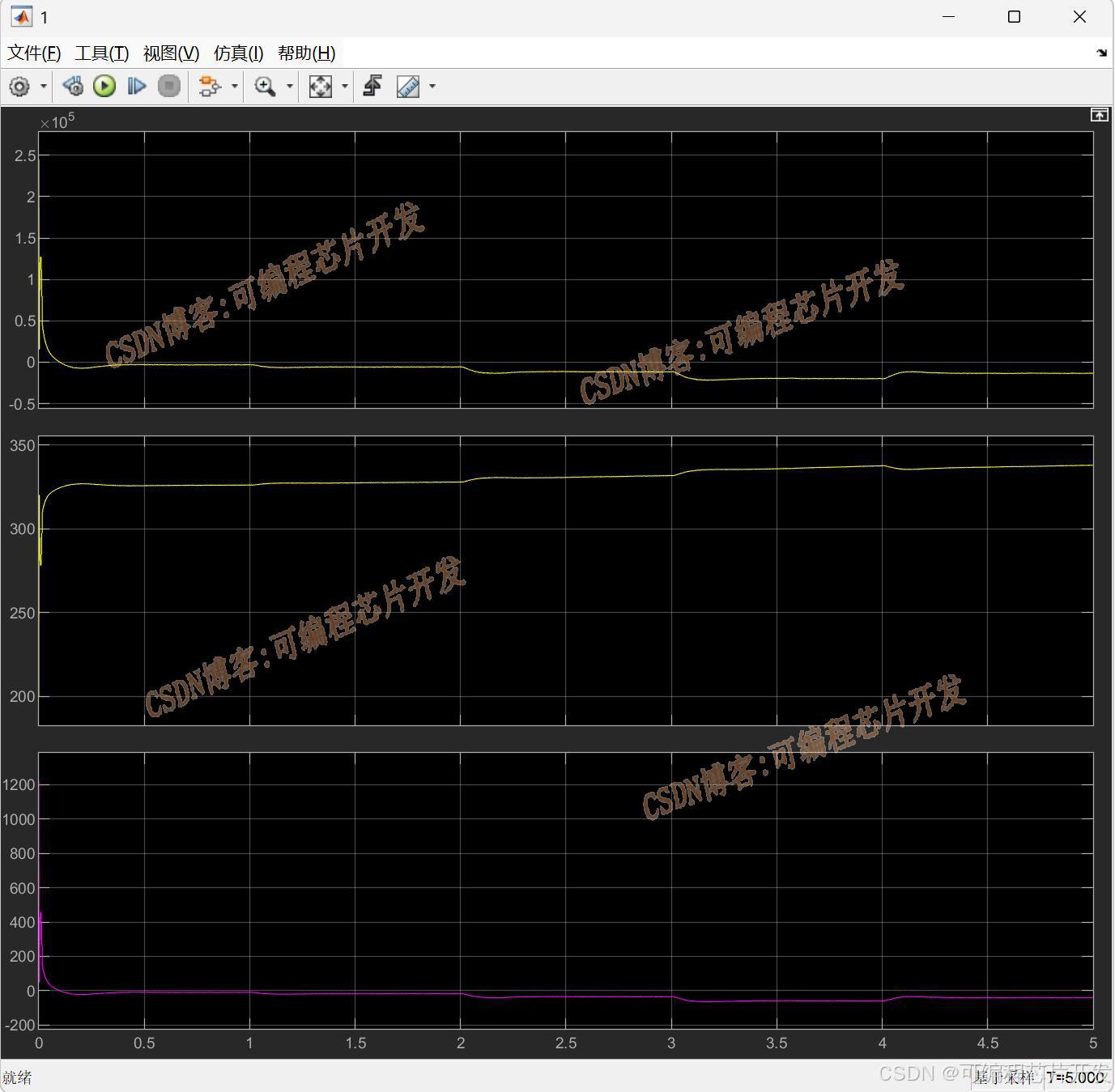Open the 帮助(H) menu
The image size is (1115, 1092).
[x=306, y=53]
